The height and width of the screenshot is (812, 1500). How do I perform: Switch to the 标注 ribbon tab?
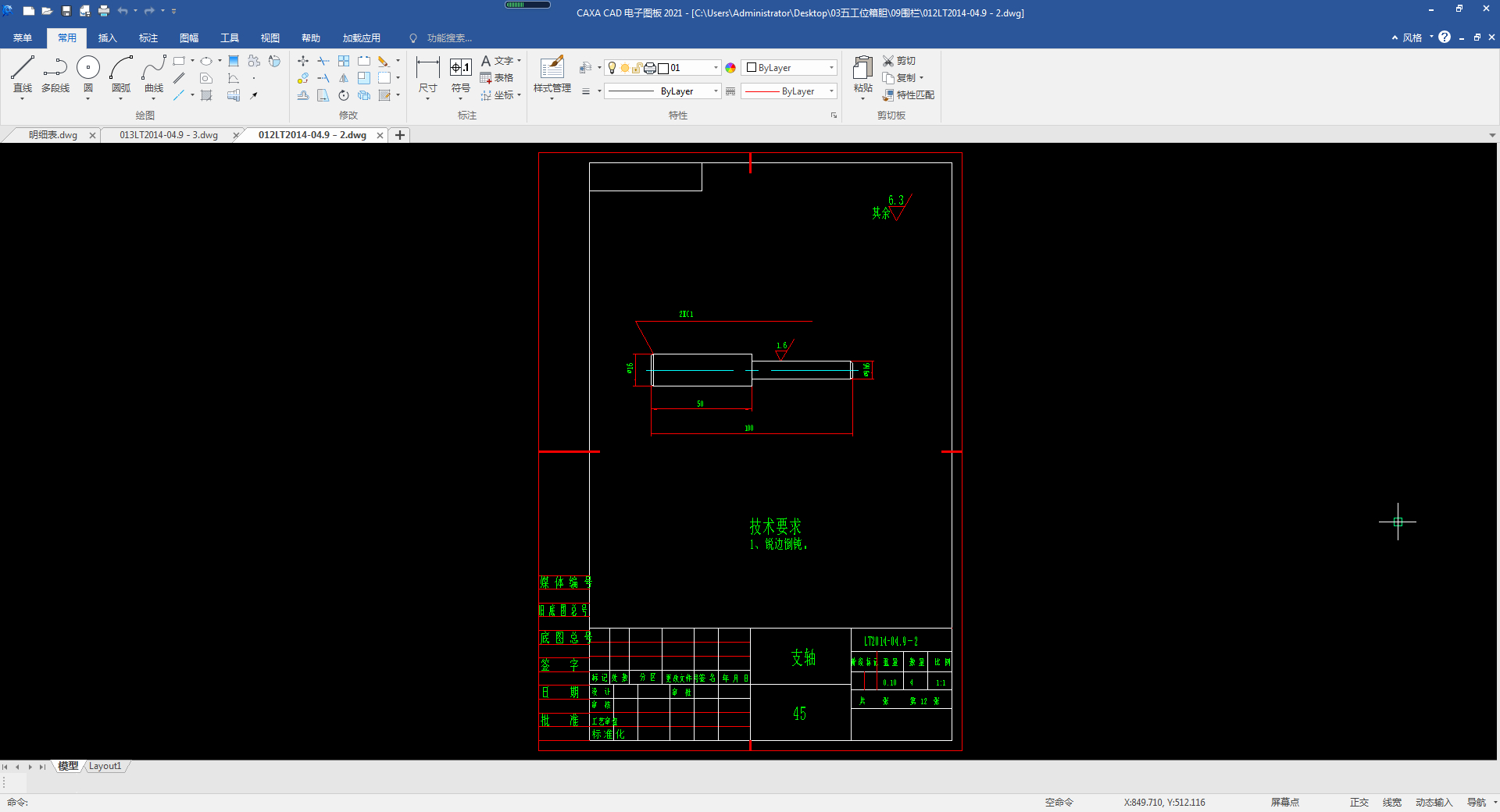tap(148, 37)
